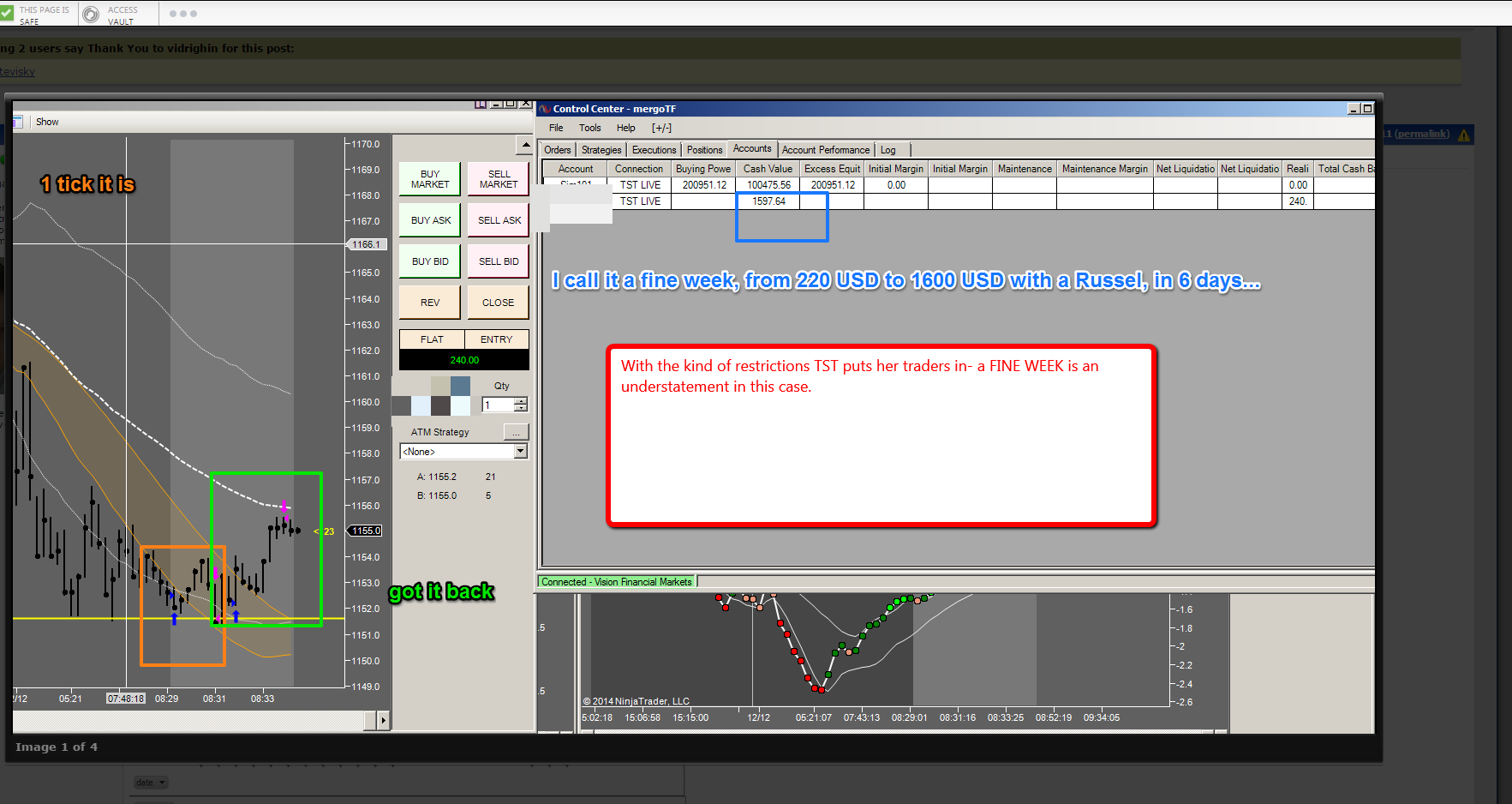The image size is (1512, 804).
Task: Switch to the Positions tab
Action: (704, 150)
